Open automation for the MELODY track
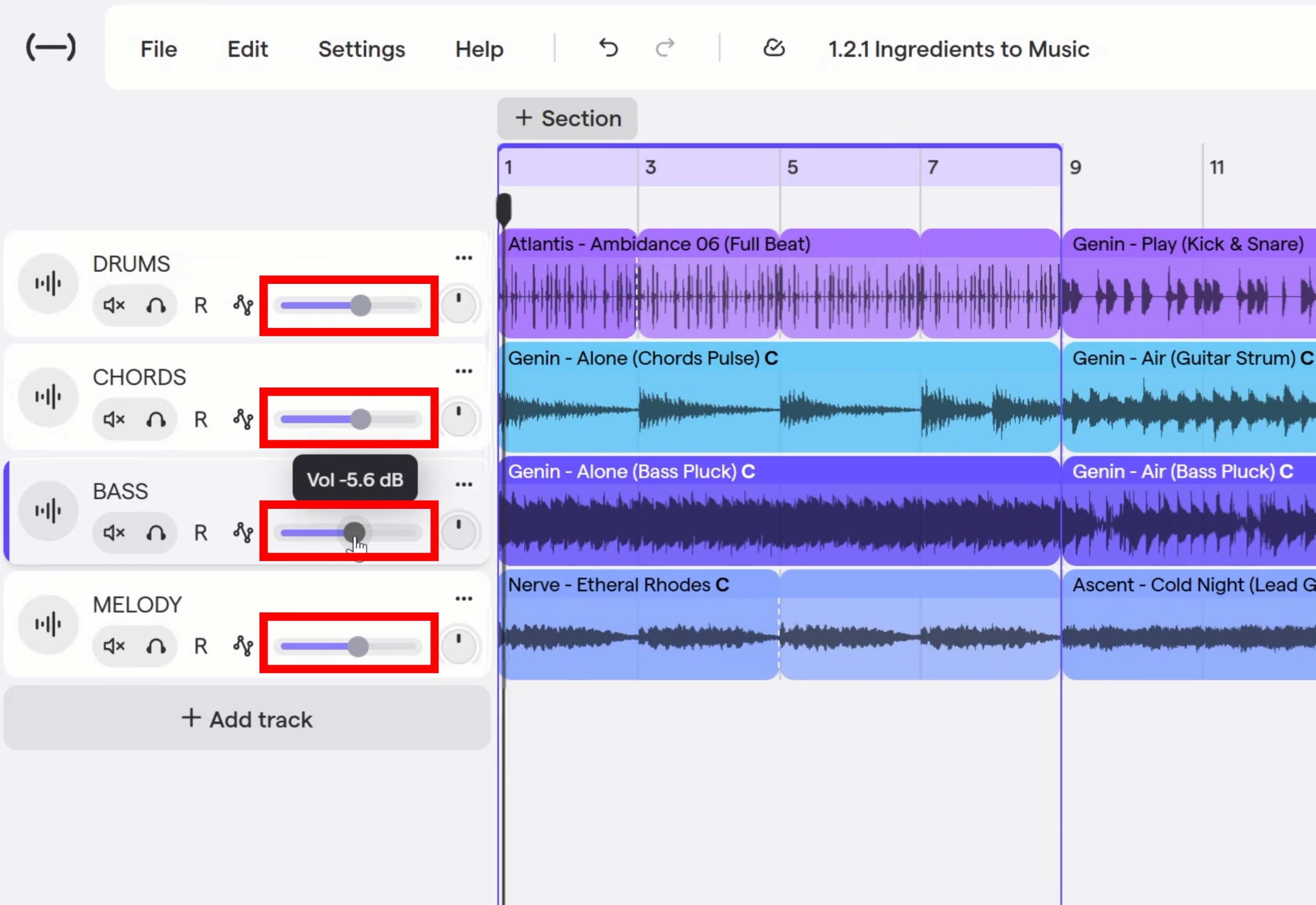 tap(243, 646)
